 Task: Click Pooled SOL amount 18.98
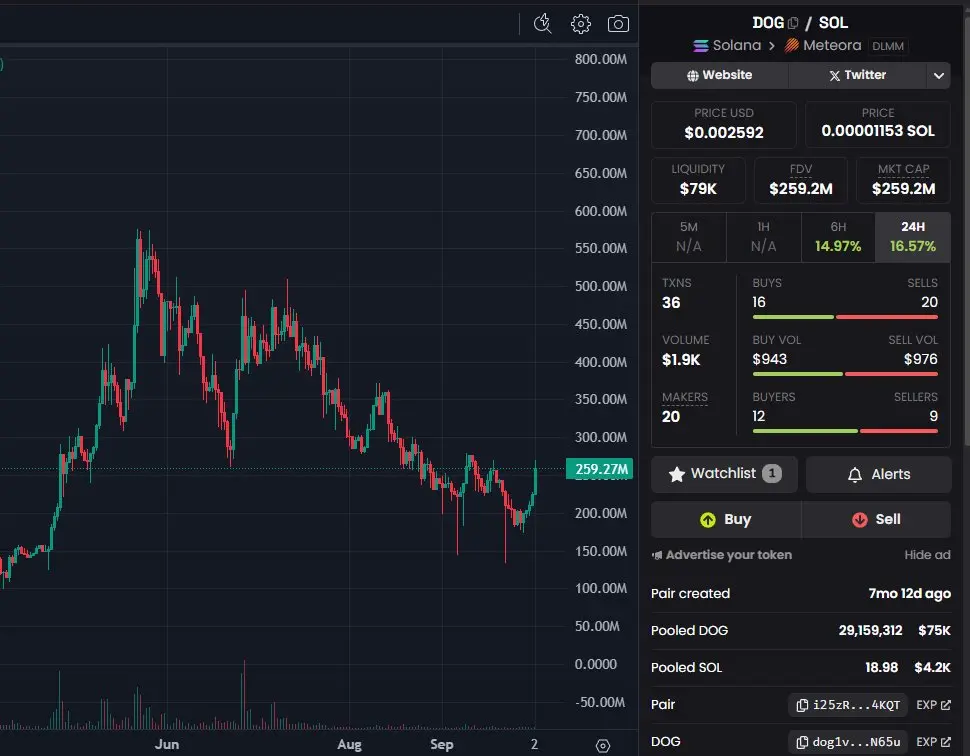click(x=882, y=668)
